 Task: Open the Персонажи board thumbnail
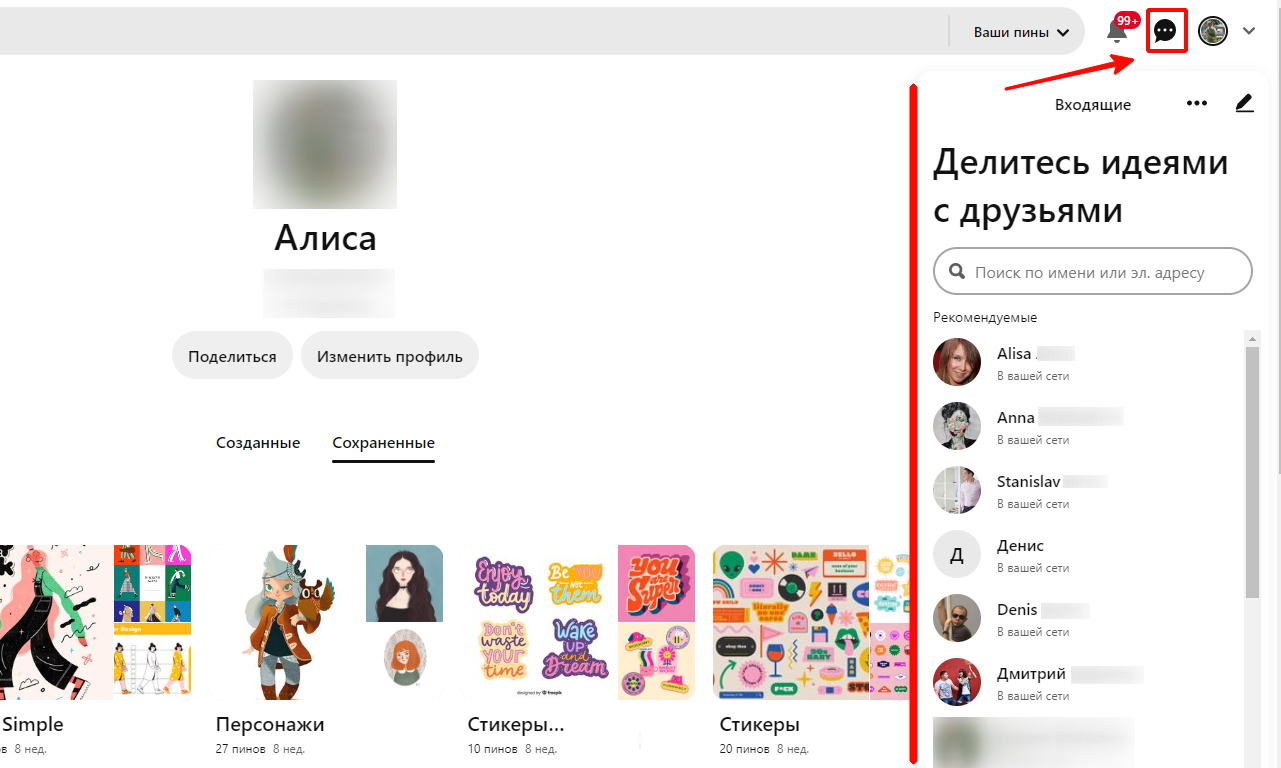pos(329,622)
